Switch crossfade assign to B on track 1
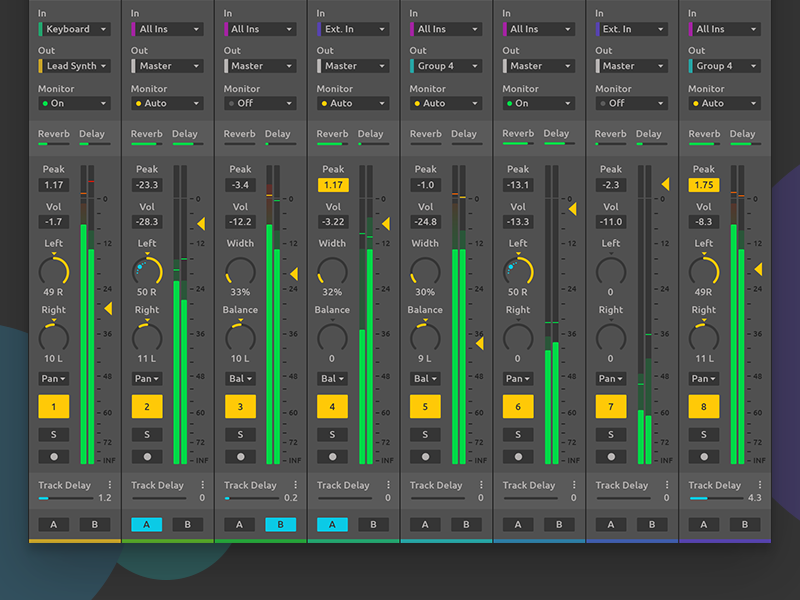Image resolution: width=800 pixels, height=600 pixels. (x=93, y=524)
